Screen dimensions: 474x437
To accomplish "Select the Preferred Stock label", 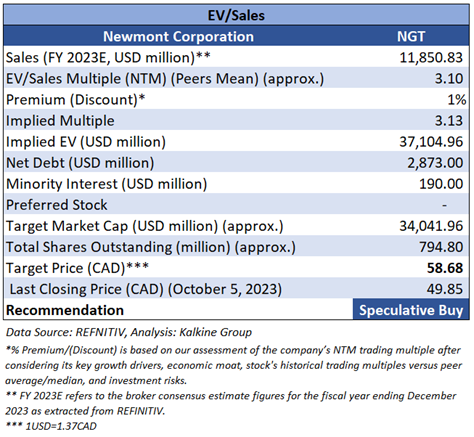I will 57,205.
